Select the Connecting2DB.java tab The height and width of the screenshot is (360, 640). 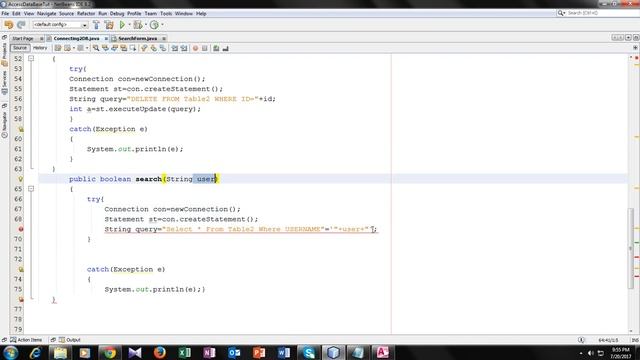pos(76,38)
